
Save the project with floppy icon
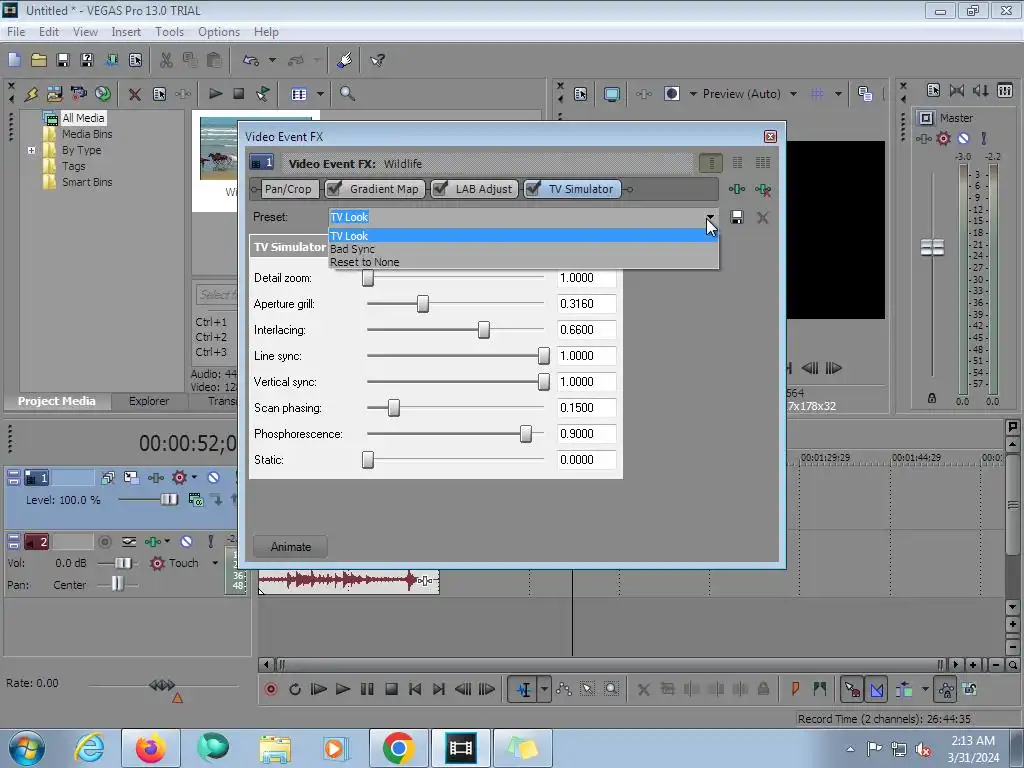[x=63, y=60]
